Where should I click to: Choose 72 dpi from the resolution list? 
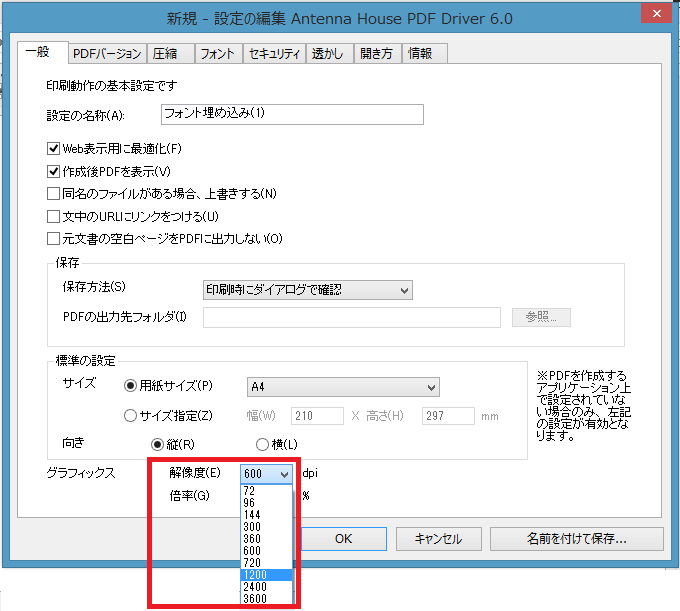point(266,491)
